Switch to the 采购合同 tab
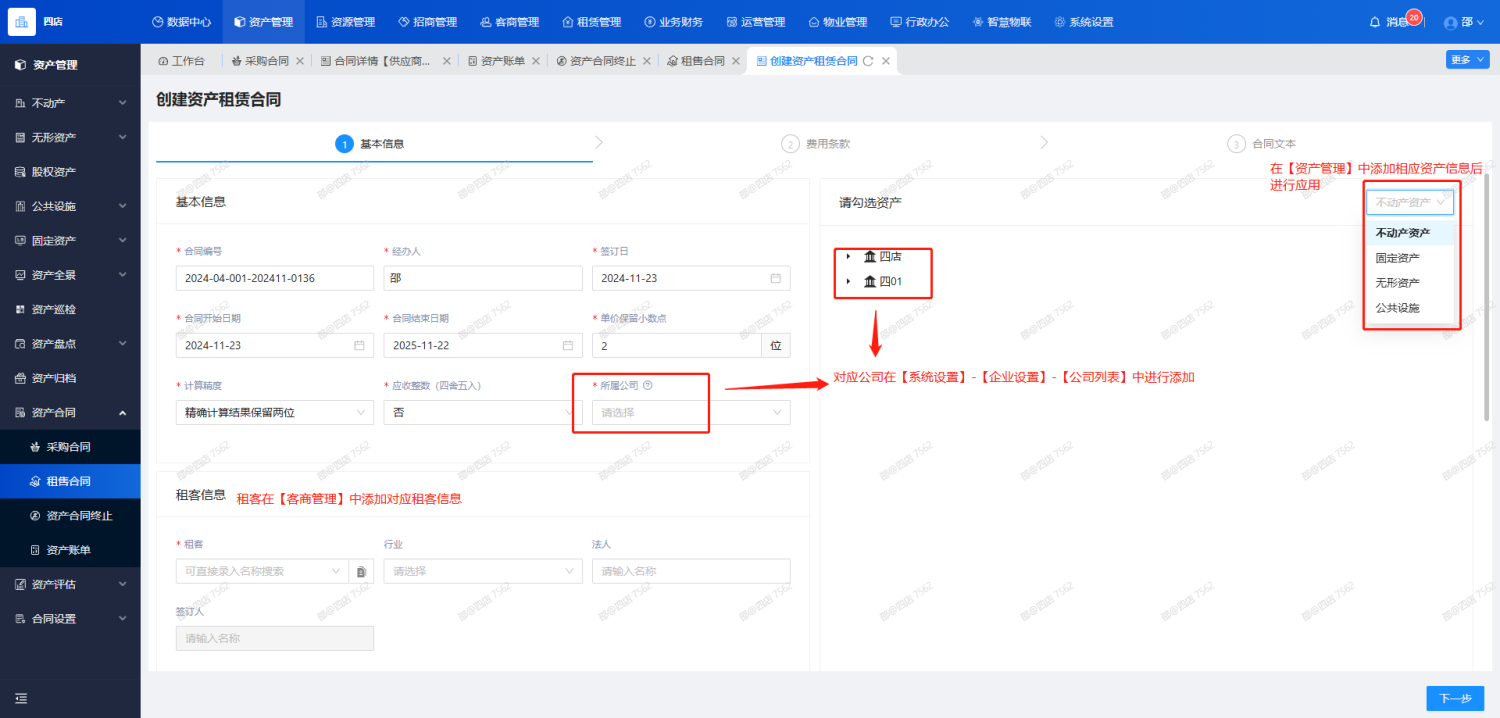This screenshot has height=718, width=1500. (259, 61)
